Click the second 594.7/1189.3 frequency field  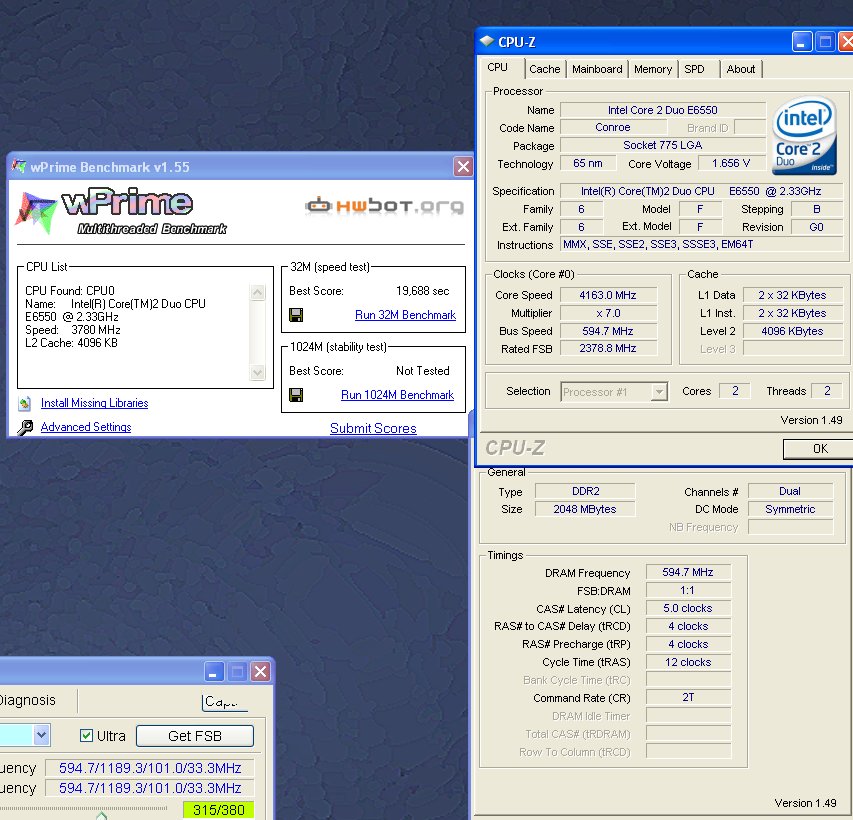(x=150, y=788)
